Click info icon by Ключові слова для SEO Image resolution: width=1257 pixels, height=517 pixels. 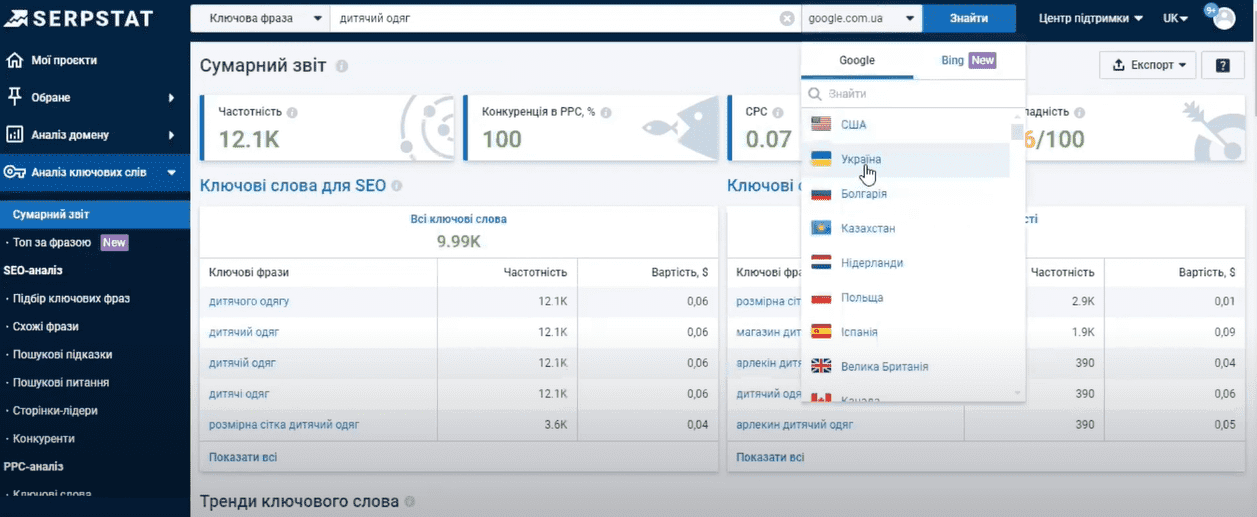click(397, 186)
